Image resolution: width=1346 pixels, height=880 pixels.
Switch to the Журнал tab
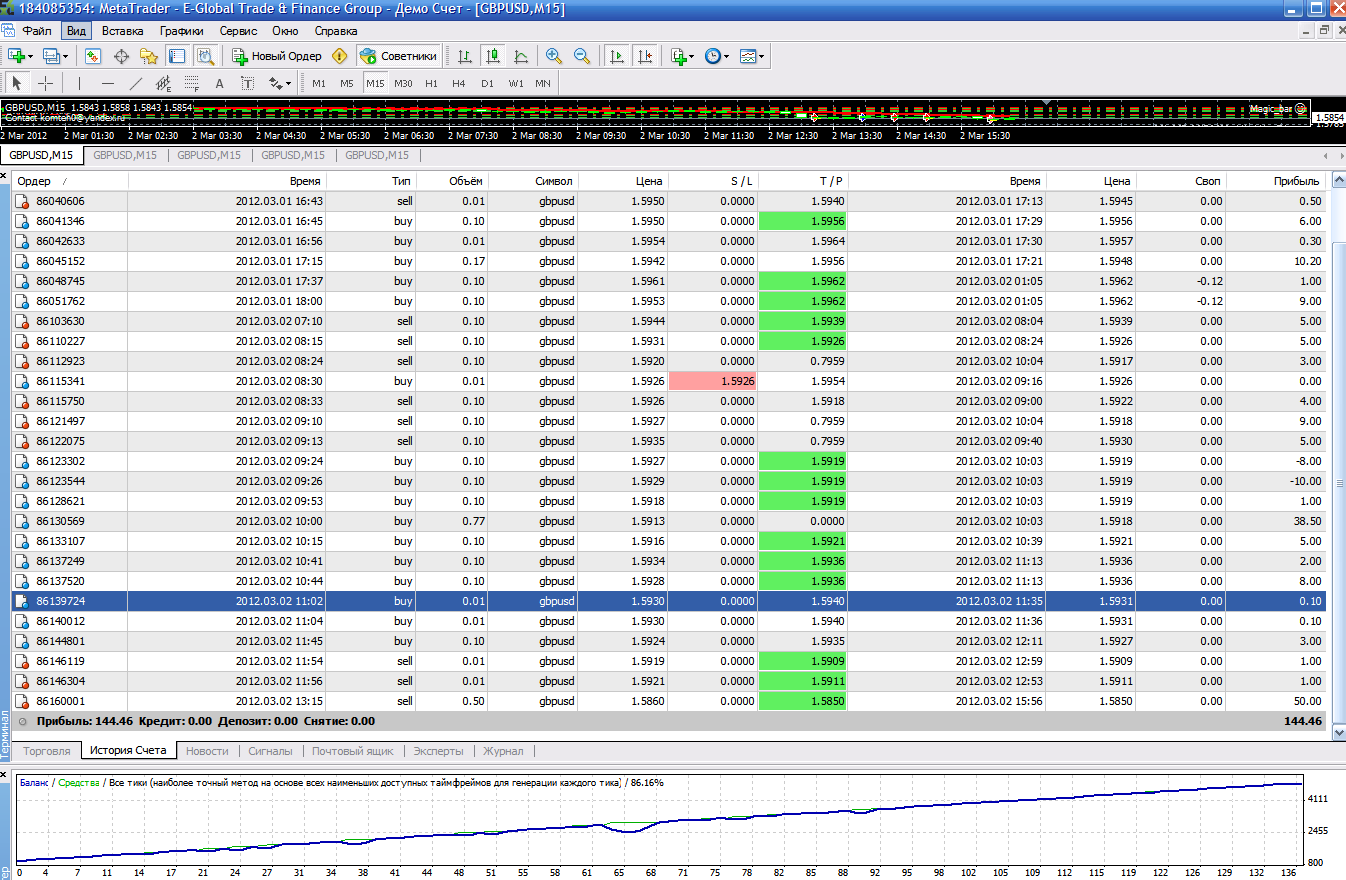(503, 750)
